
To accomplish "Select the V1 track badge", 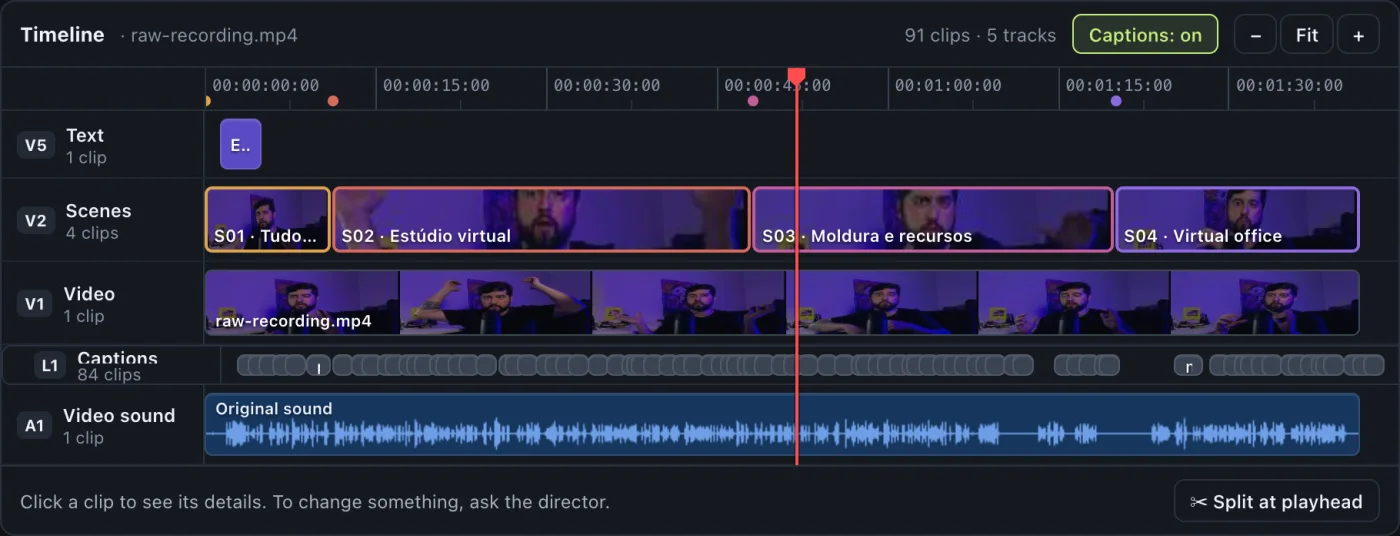I will [x=35, y=304].
